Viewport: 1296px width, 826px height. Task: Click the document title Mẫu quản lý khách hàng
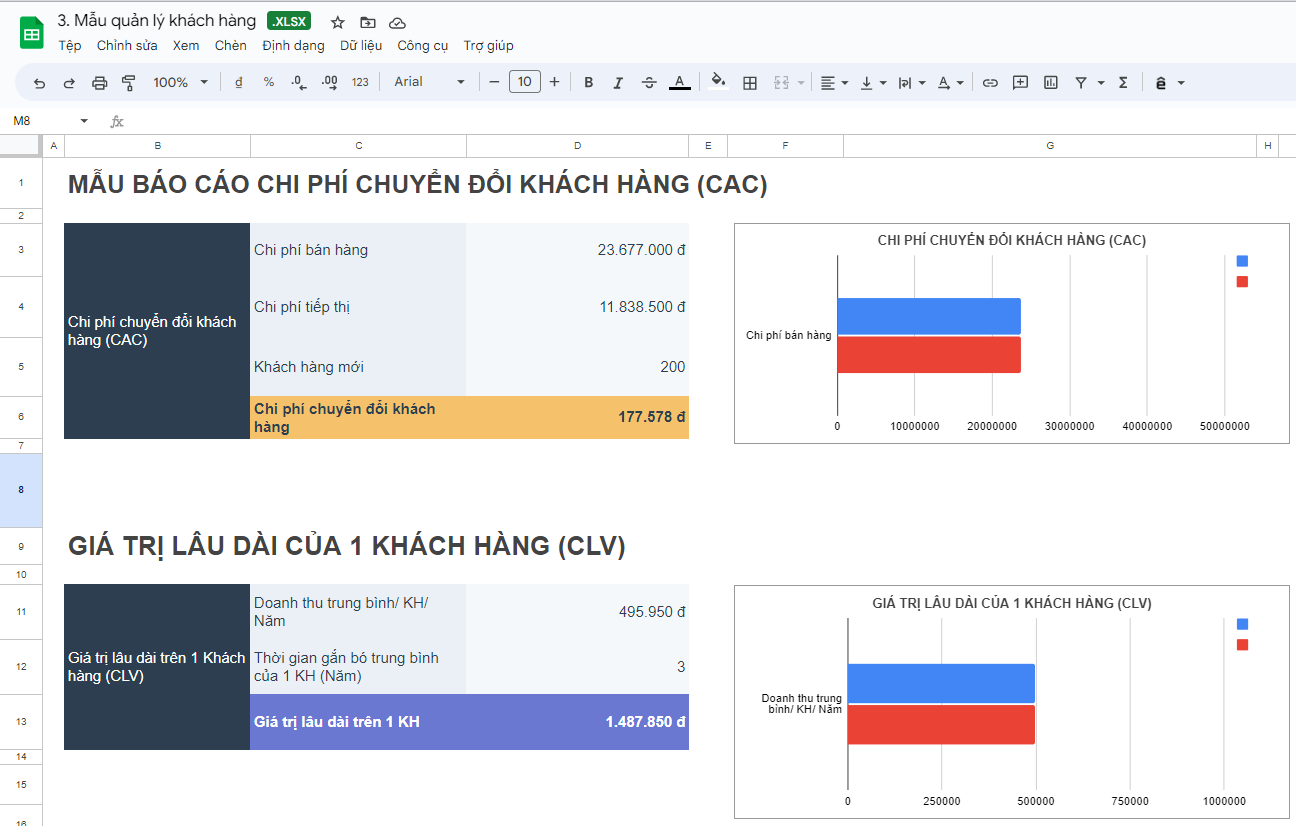tap(157, 20)
